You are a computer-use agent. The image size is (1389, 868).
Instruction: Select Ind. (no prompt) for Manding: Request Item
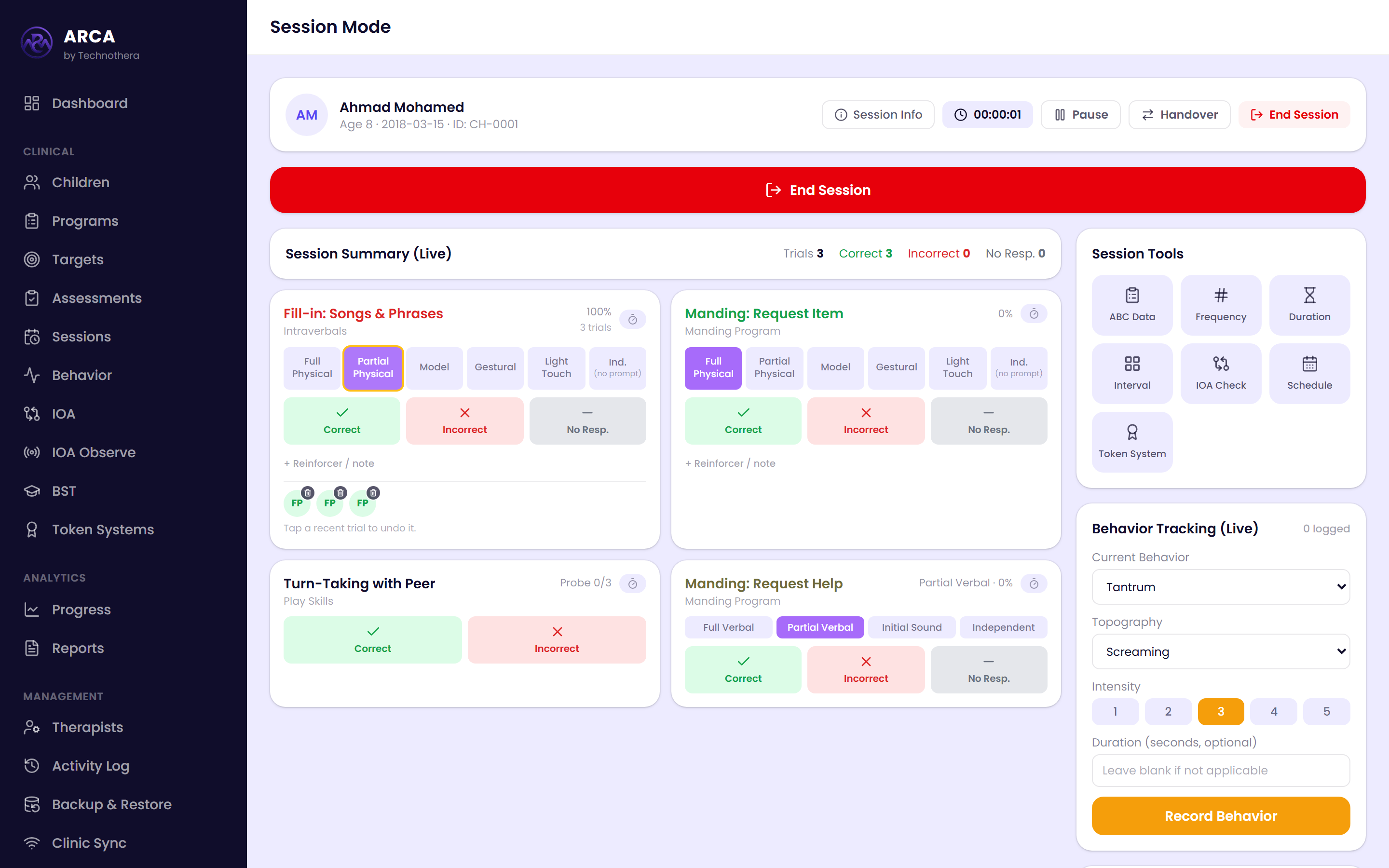point(1019,367)
